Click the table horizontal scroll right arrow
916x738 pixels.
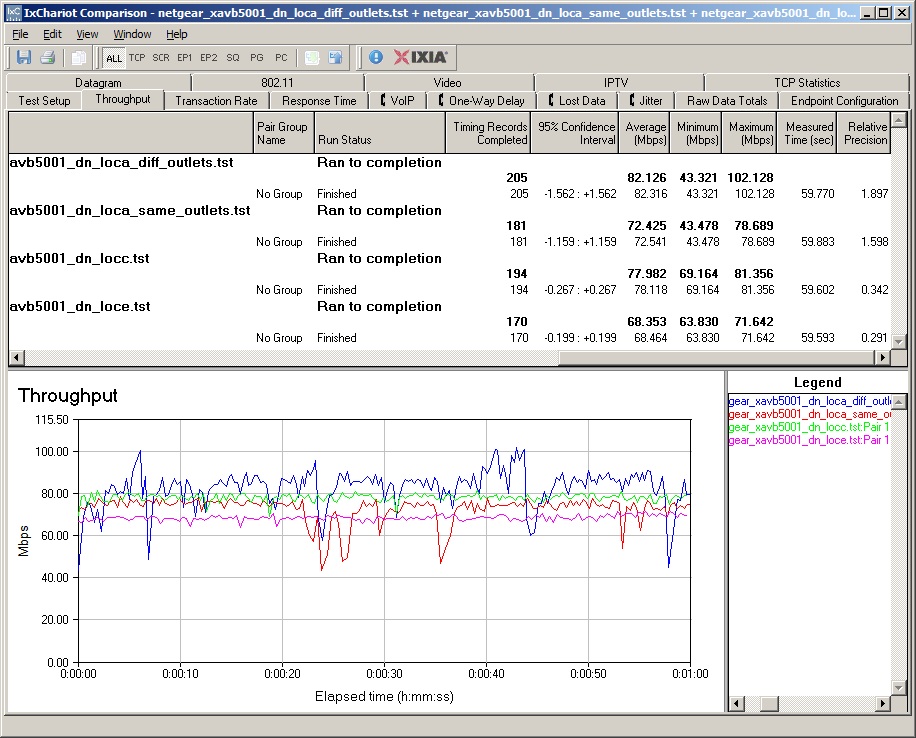pyautogui.click(x=882, y=357)
